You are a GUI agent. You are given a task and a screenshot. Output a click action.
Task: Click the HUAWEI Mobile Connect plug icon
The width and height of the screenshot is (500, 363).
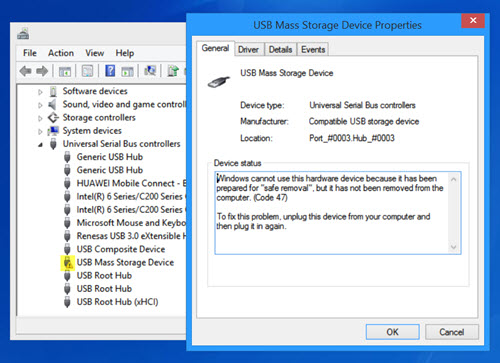click(67, 183)
